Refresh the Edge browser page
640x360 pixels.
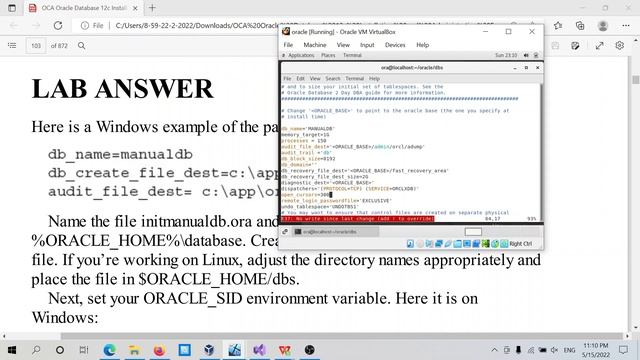(58, 25)
